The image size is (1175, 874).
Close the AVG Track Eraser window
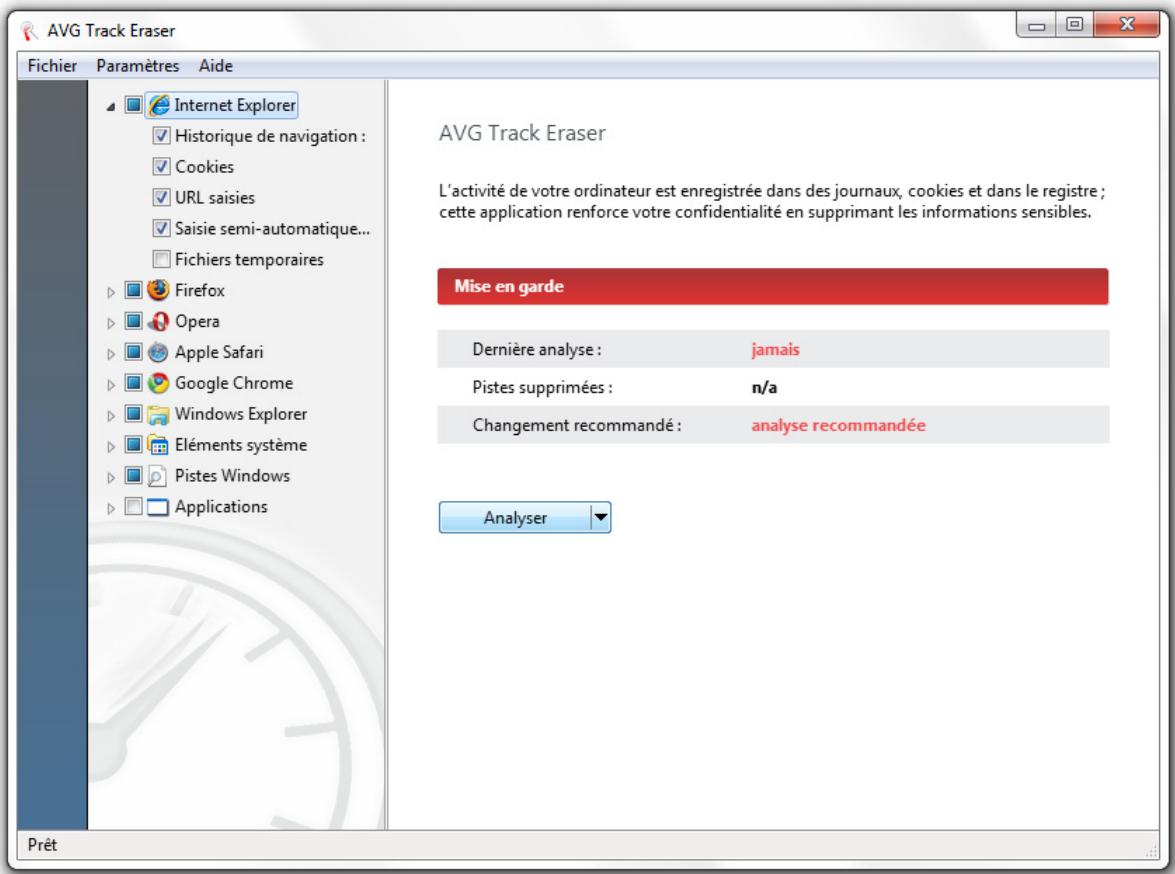1126,25
